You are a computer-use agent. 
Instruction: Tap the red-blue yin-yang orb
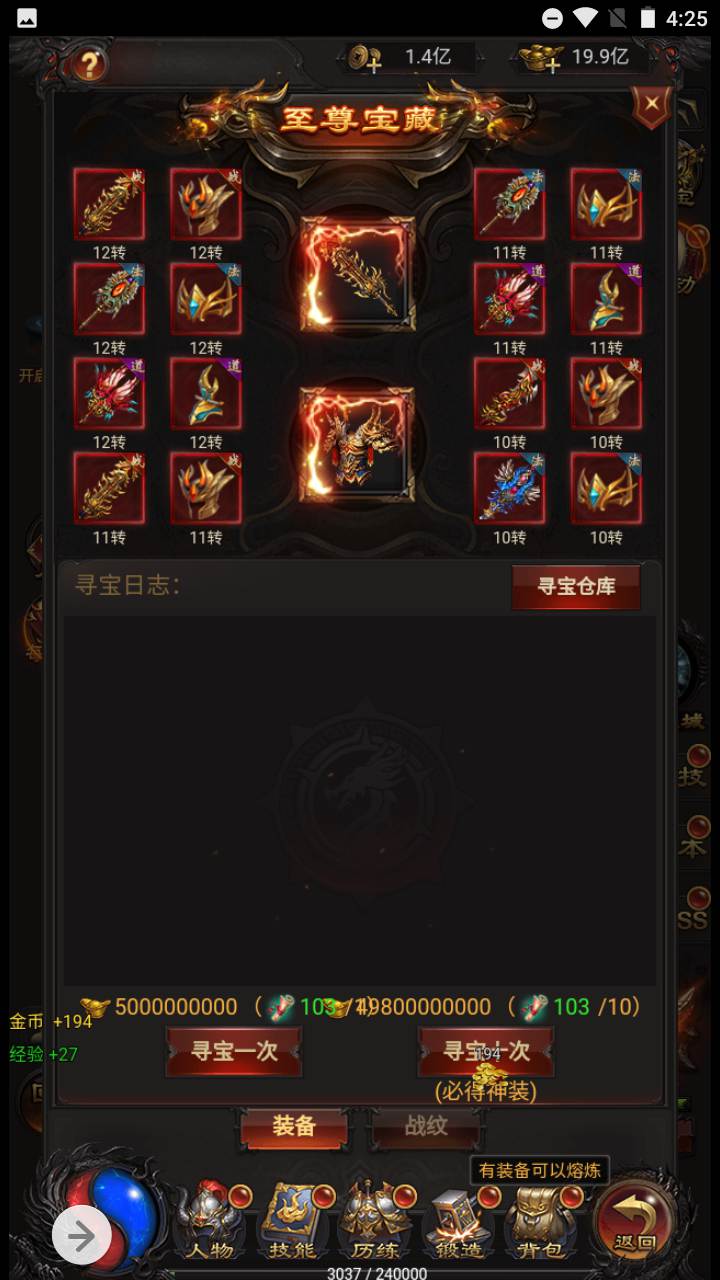111,1211
